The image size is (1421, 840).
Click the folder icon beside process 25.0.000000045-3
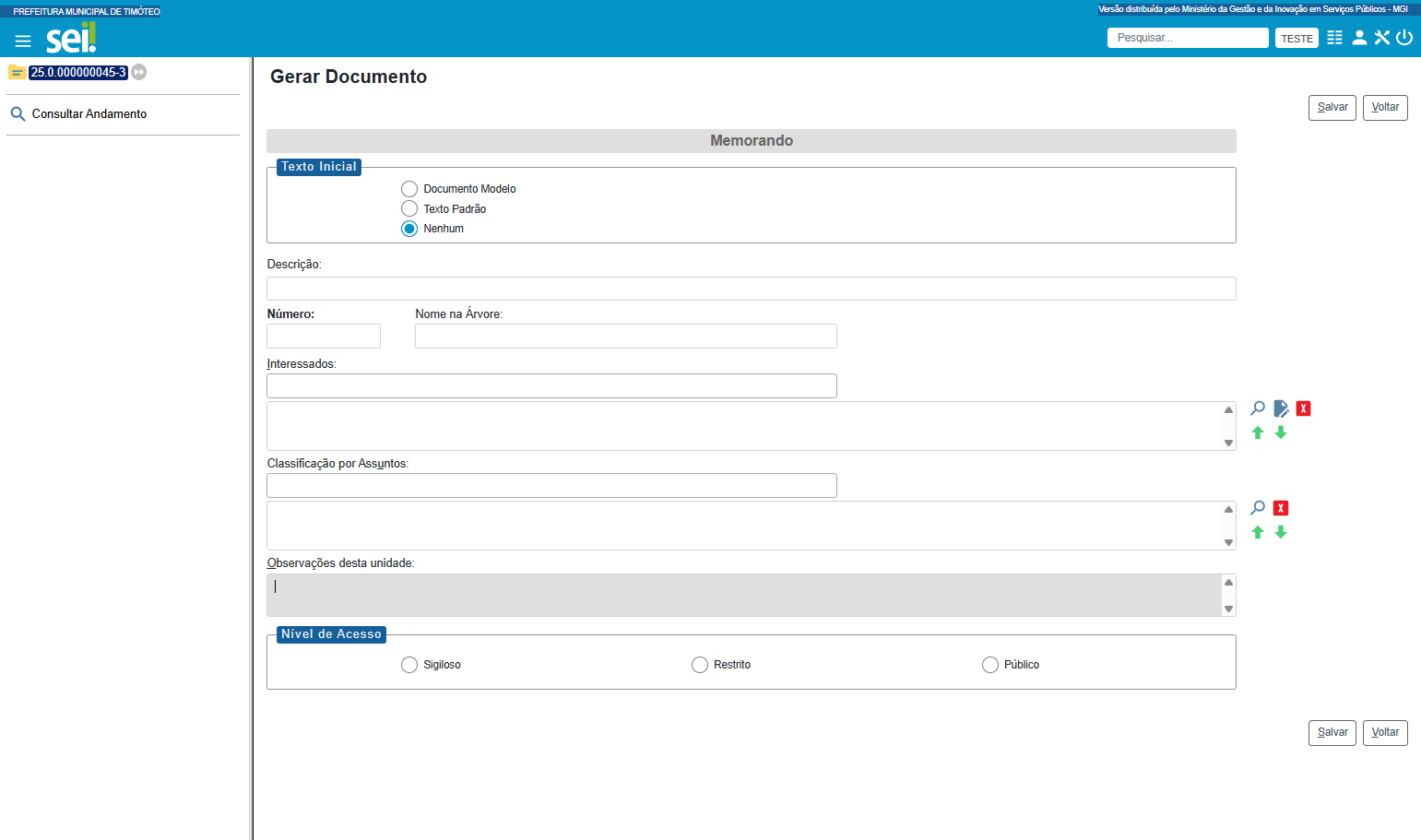pos(17,72)
